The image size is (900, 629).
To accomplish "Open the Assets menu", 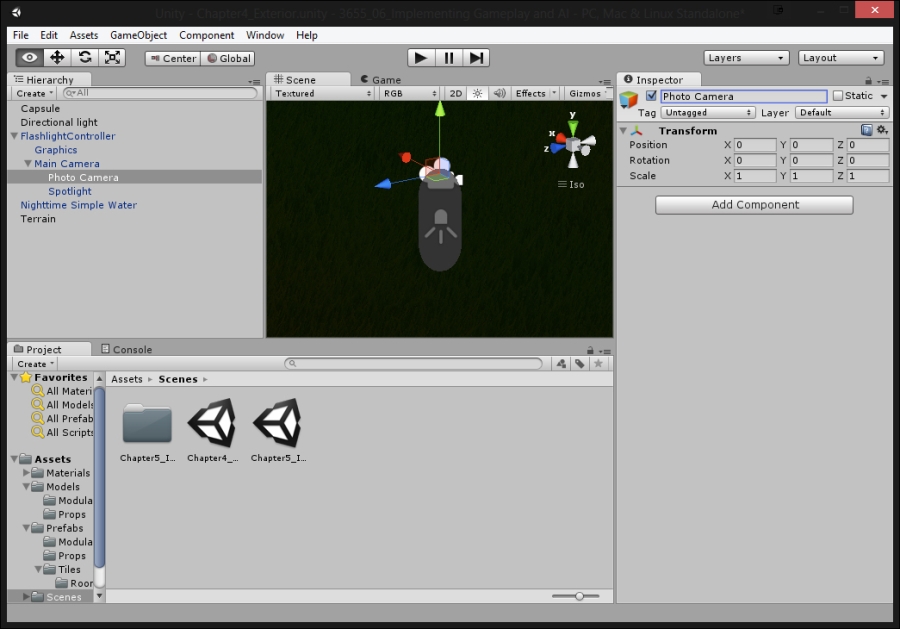I will tap(84, 35).
